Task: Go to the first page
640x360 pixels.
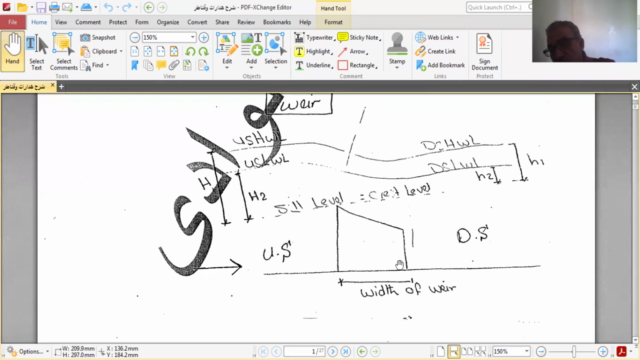Action: [263, 351]
